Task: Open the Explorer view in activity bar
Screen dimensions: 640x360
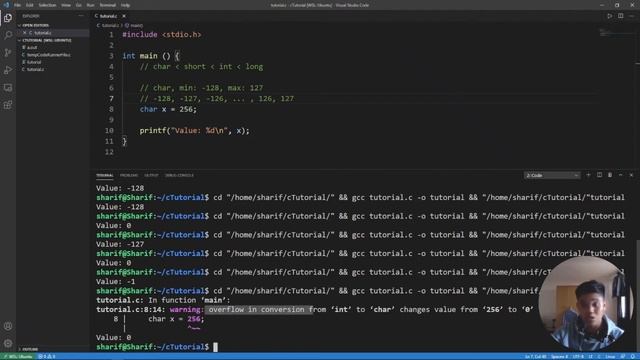Action: click(8, 18)
